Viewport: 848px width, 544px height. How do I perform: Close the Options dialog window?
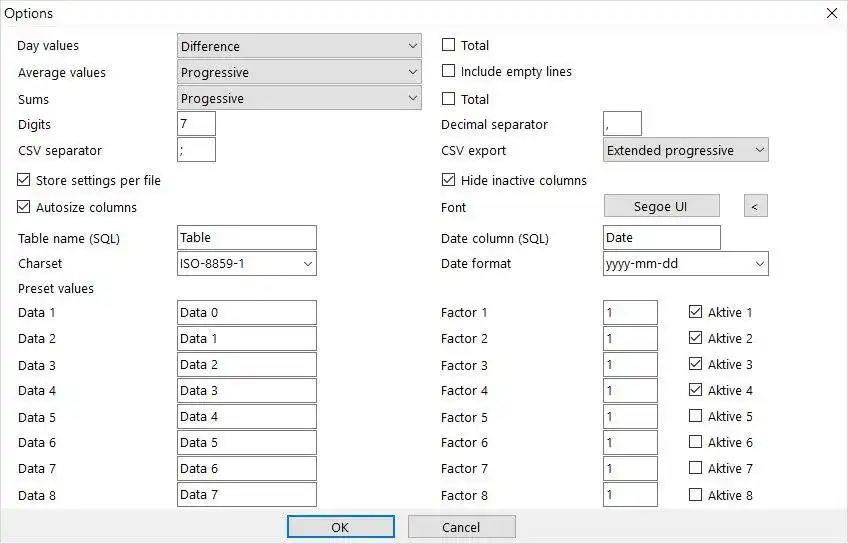pos(831,13)
